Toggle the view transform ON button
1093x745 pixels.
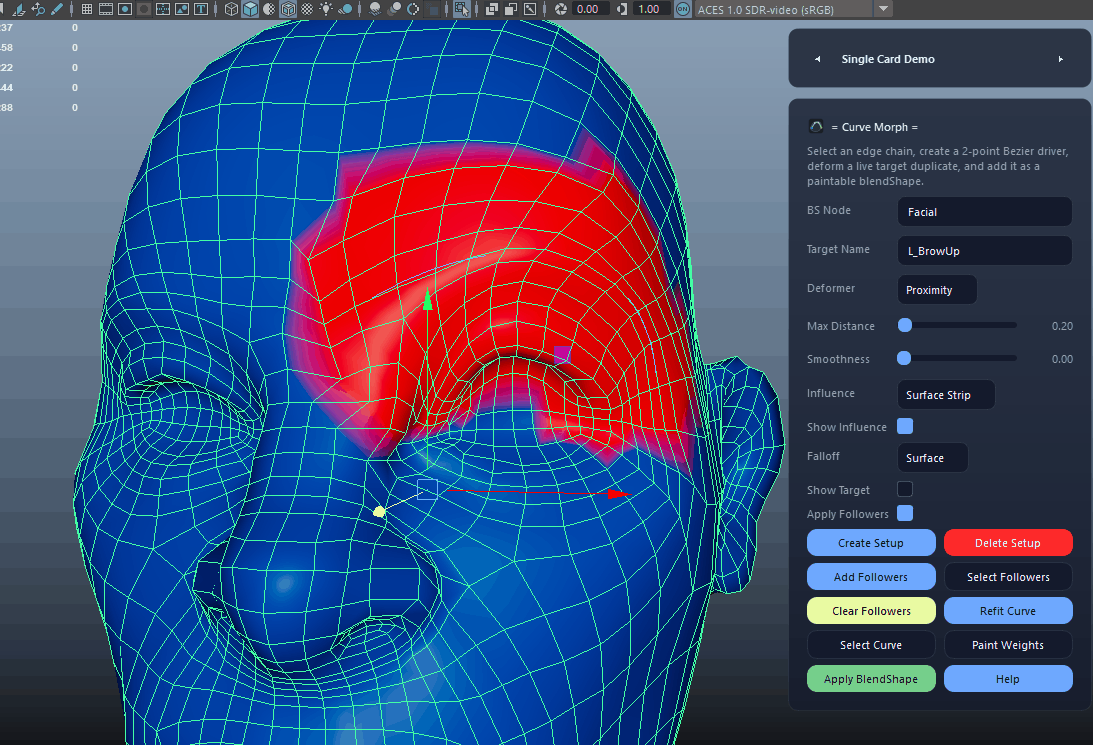682,9
